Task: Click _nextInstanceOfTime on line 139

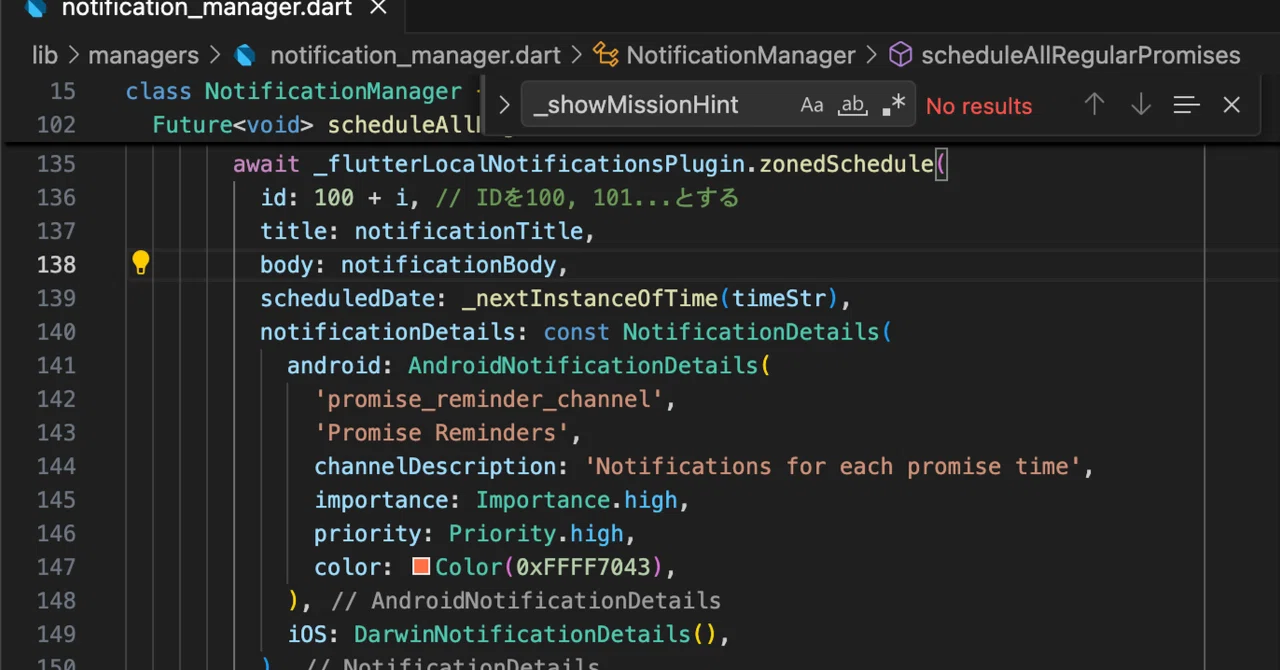Action: (589, 298)
